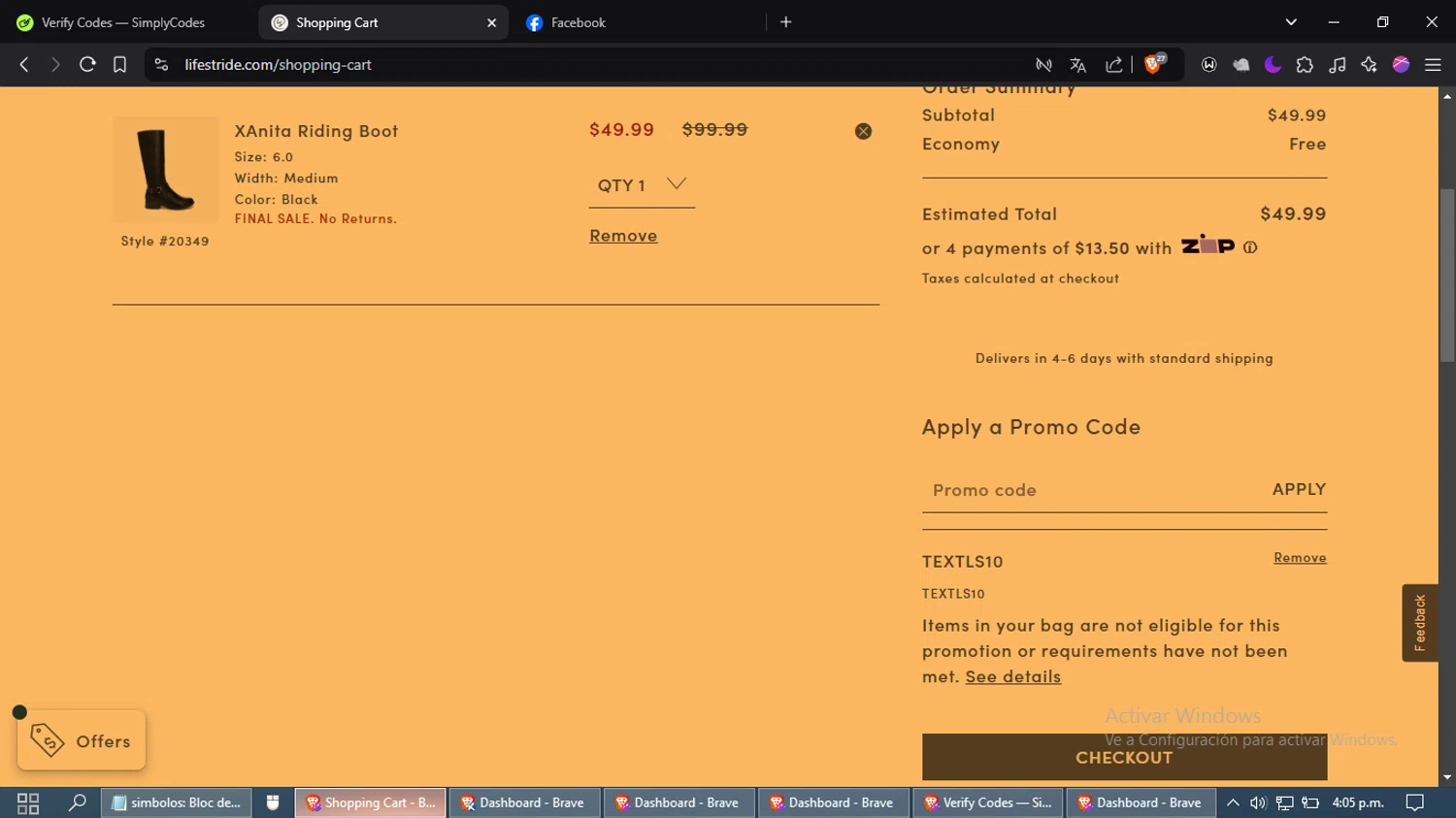The image size is (1456, 818).
Task: Bookmark this page with the bookmark icon
Action: click(x=119, y=65)
